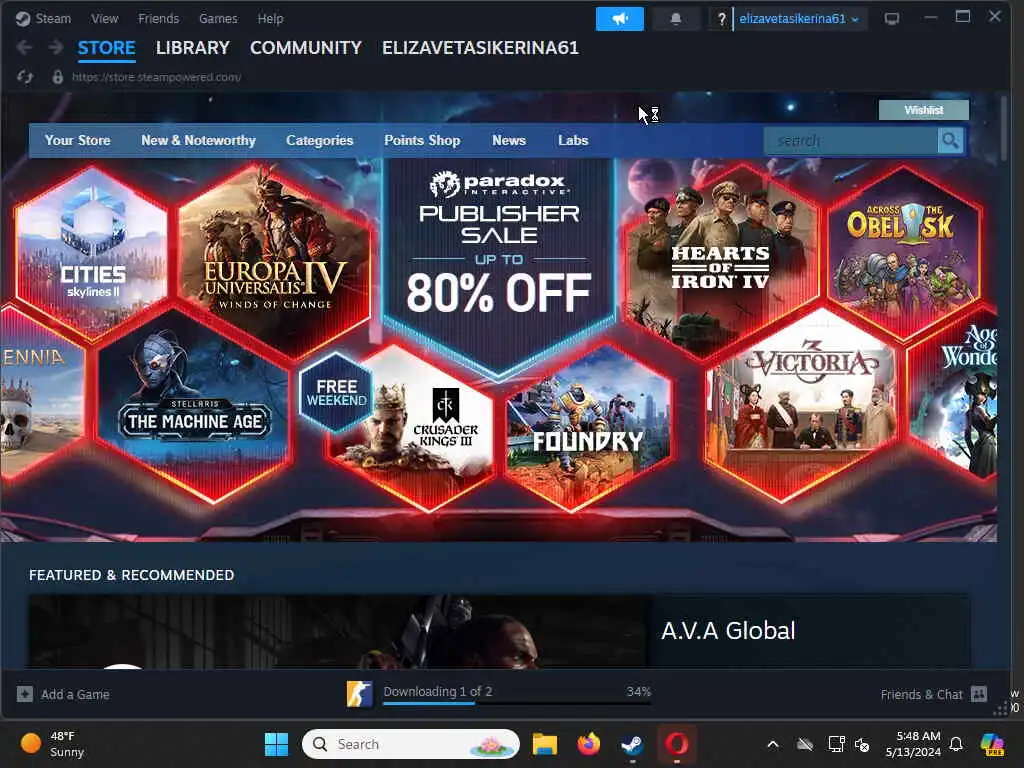Expand the Categories menu
1024x768 pixels.
pyautogui.click(x=319, y=140)
